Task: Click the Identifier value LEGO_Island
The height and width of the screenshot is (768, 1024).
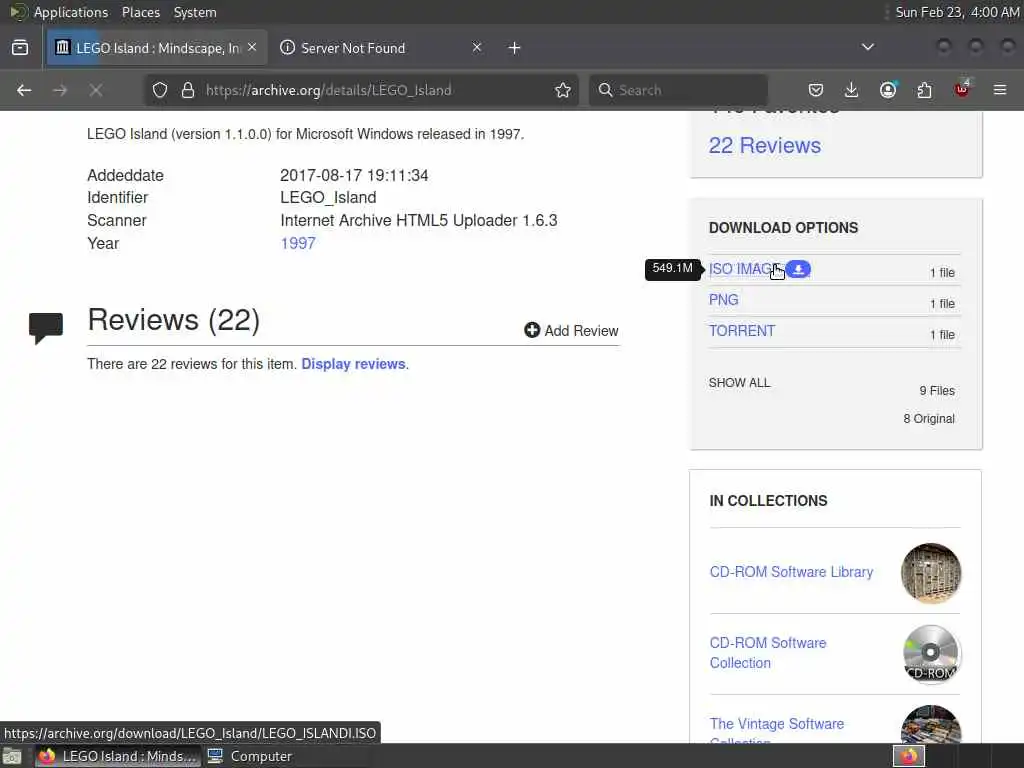Action: [x=328, y=198]
